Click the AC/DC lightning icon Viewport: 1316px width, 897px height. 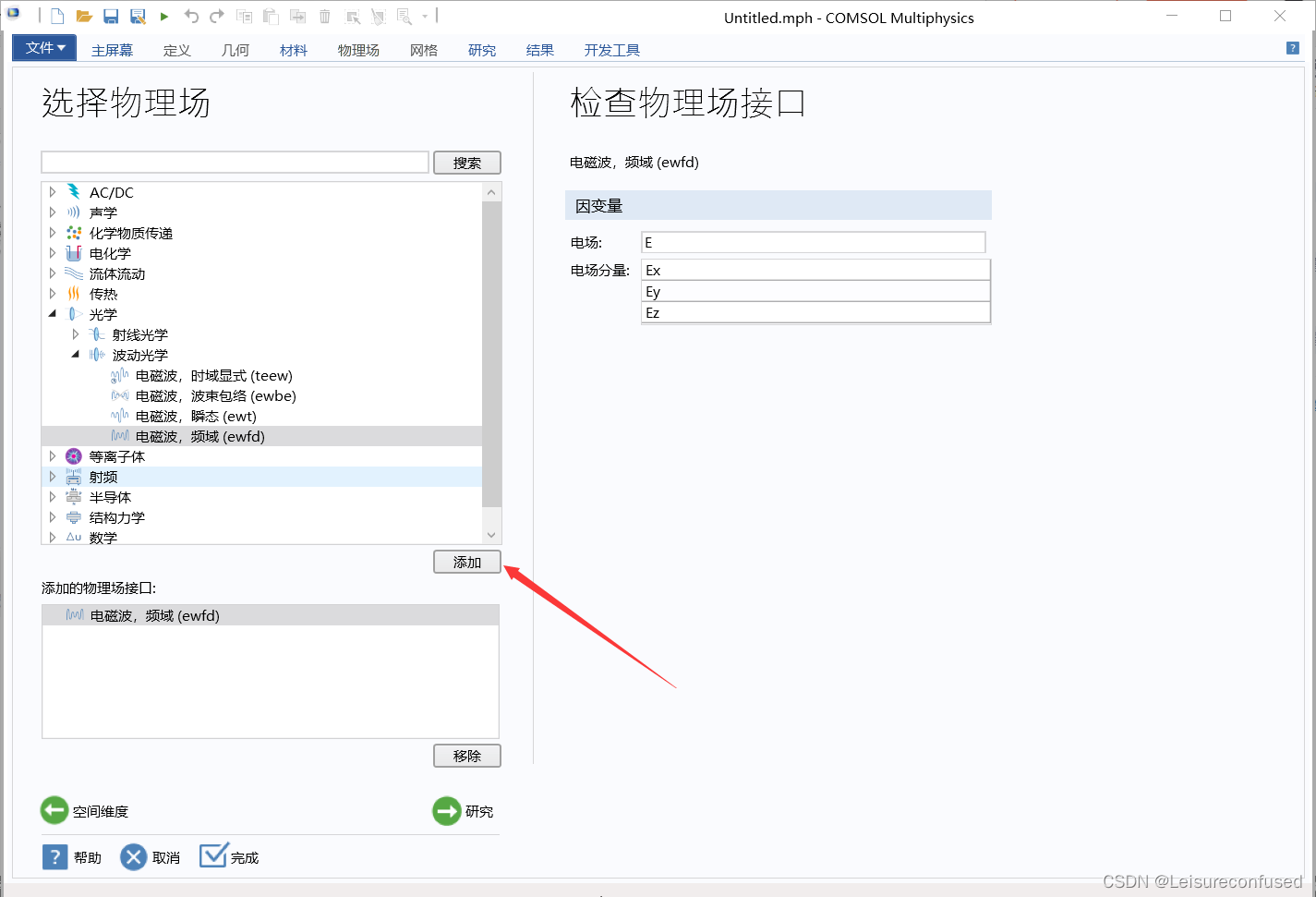[74, 192]
